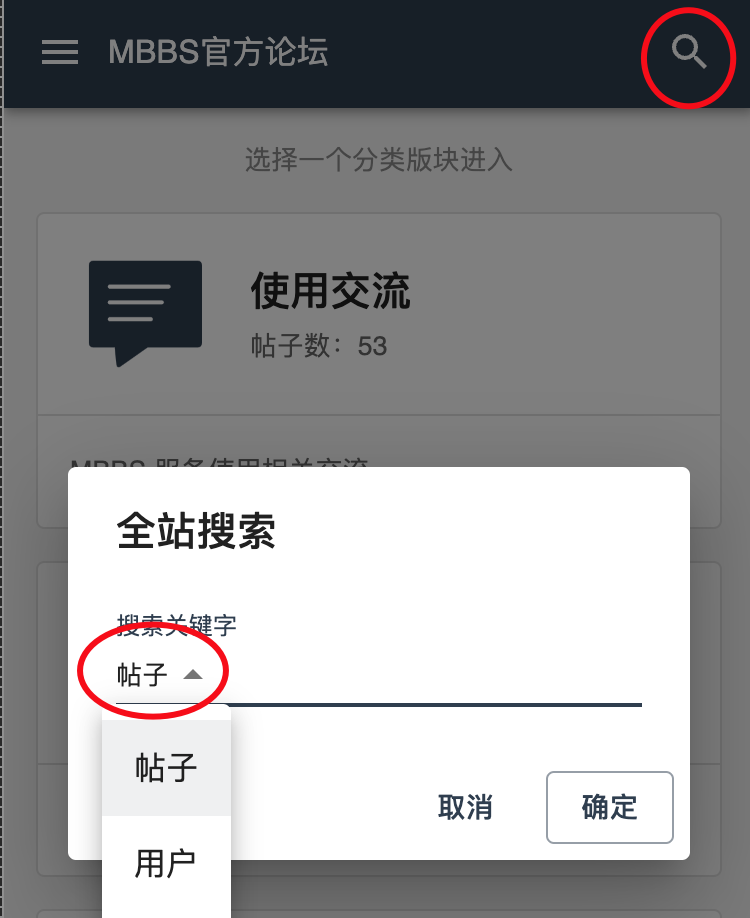Click the 全站搜索 dialog title
The width and height of the screenshot is (750, 918).
tap(196, 530)
